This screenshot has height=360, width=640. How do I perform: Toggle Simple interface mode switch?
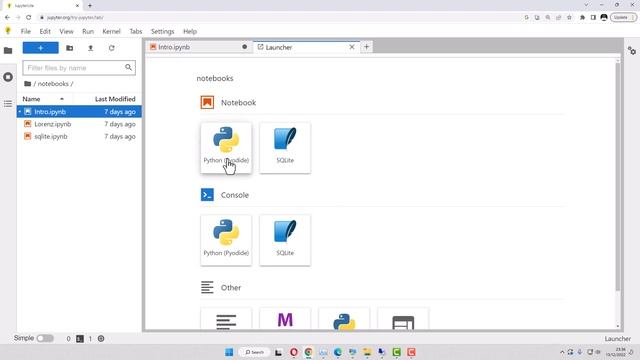(45, 338)
